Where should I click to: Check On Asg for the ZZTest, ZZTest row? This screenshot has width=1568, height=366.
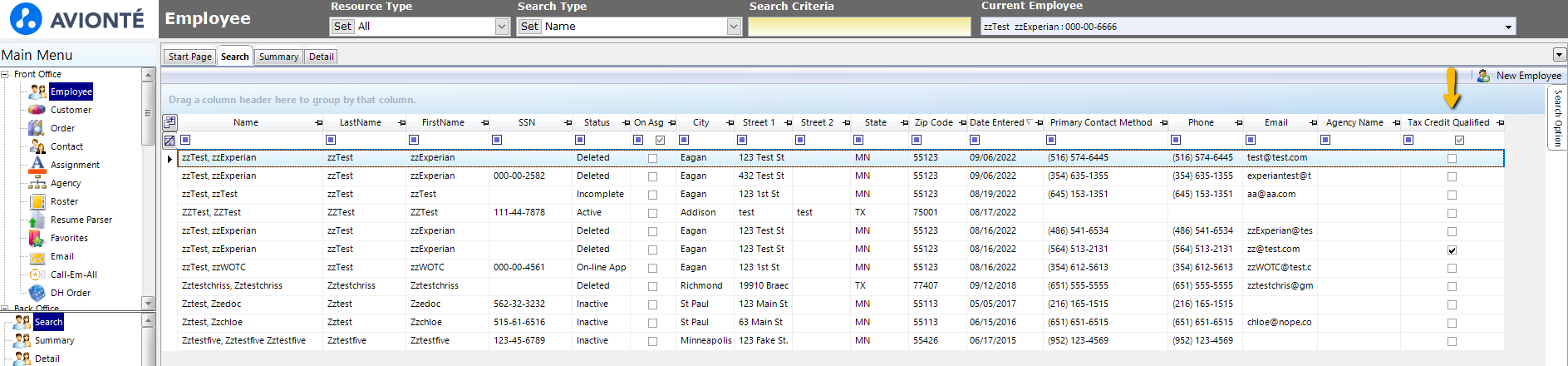652,213
